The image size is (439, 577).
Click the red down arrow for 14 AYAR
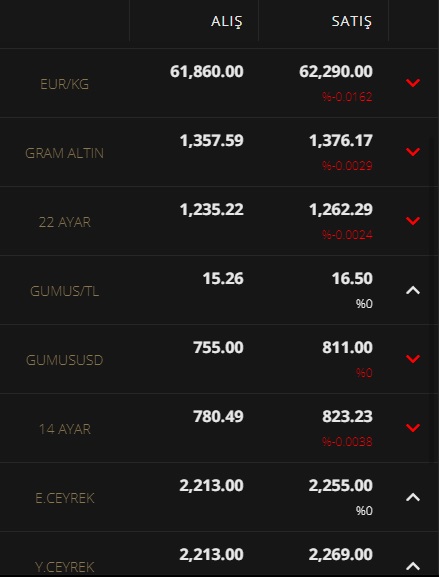[x=413, y=428]
